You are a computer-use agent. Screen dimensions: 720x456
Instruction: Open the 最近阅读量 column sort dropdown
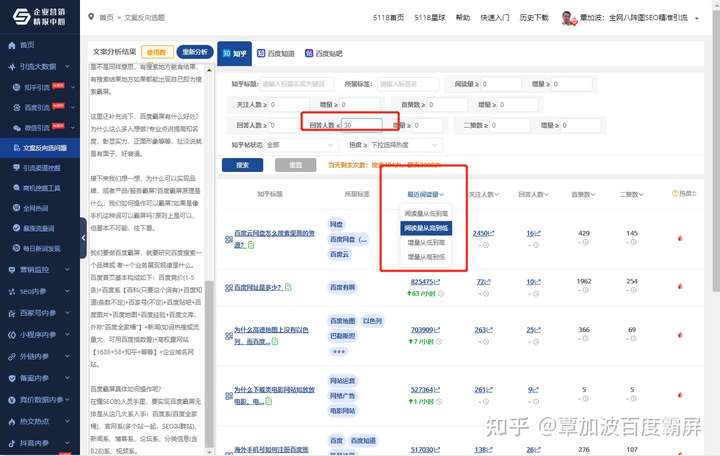click(425, 194)
